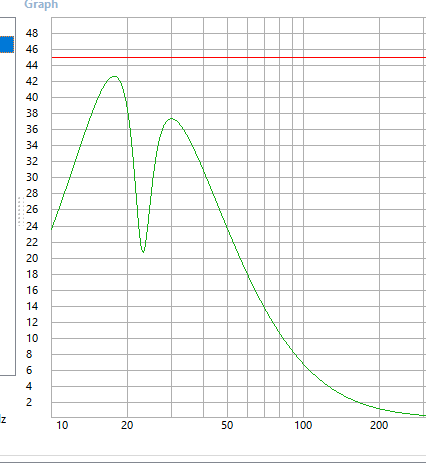
Task: Click the 48 label on vertical axis
Action: coord(32,33)
